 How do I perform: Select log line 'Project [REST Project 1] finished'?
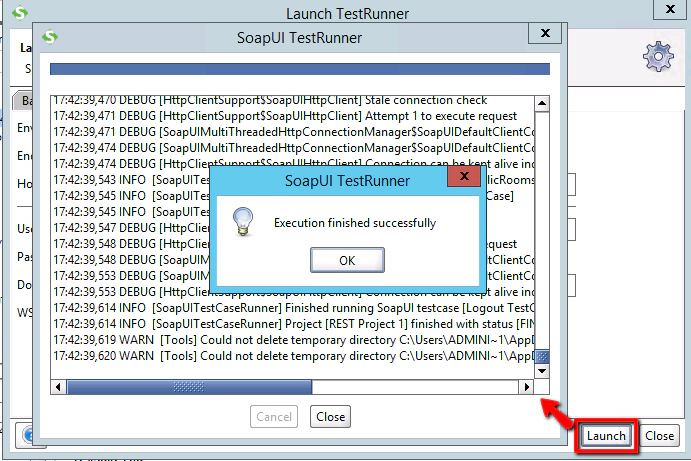(293, 324)
